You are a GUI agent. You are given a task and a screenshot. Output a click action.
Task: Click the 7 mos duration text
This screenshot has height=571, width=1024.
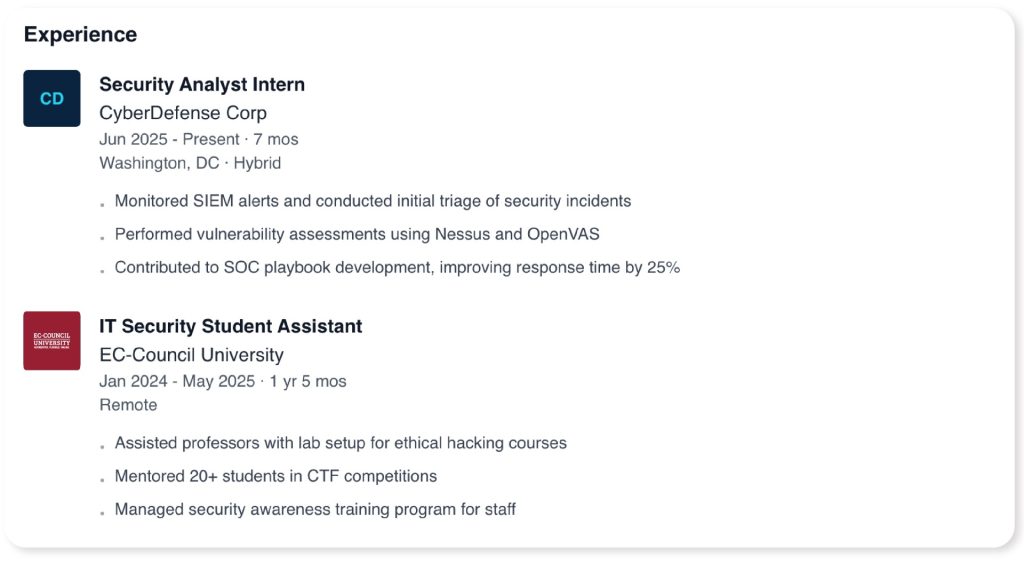tap(276, 139)
